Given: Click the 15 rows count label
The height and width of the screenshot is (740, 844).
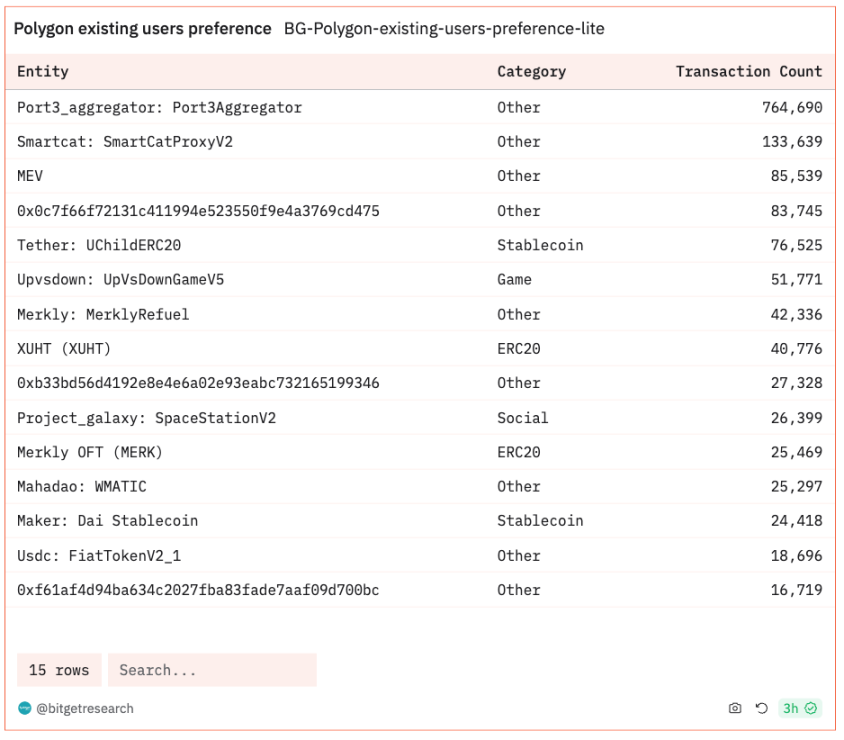Looking at the screenshot, I should point(59,670).
